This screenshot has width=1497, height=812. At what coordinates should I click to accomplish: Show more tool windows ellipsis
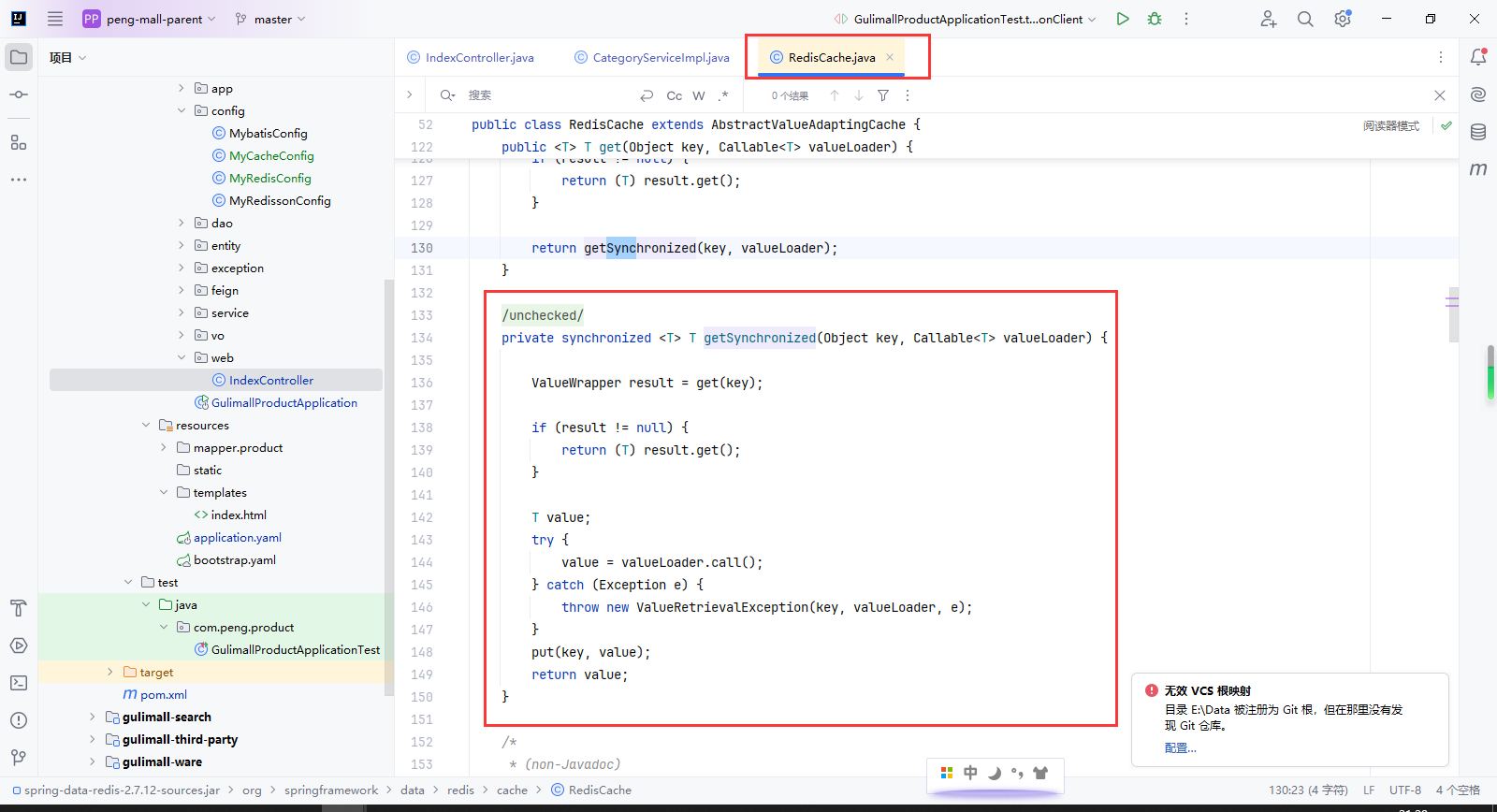tap(19, 180)
